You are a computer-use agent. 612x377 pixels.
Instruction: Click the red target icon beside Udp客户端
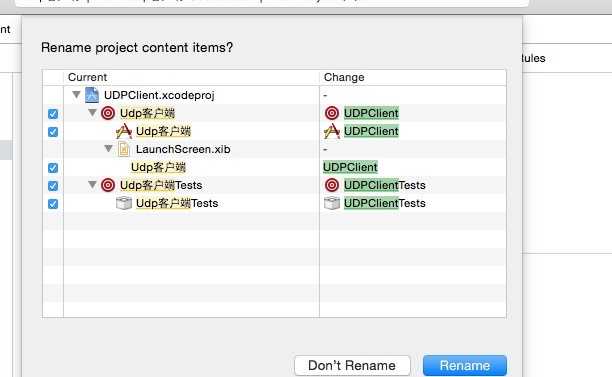pyautogui.click(x=108, y=113)
